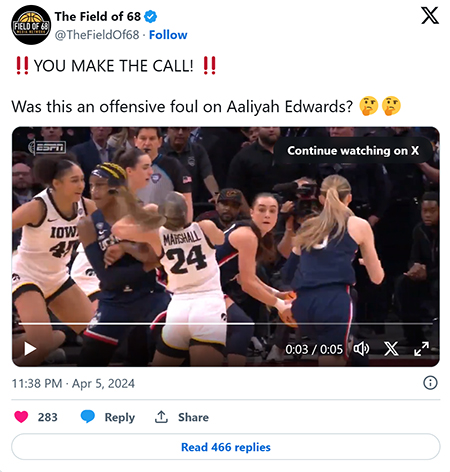Open the tweet info circle icon

pyautogui.click(x=430, y=383)
